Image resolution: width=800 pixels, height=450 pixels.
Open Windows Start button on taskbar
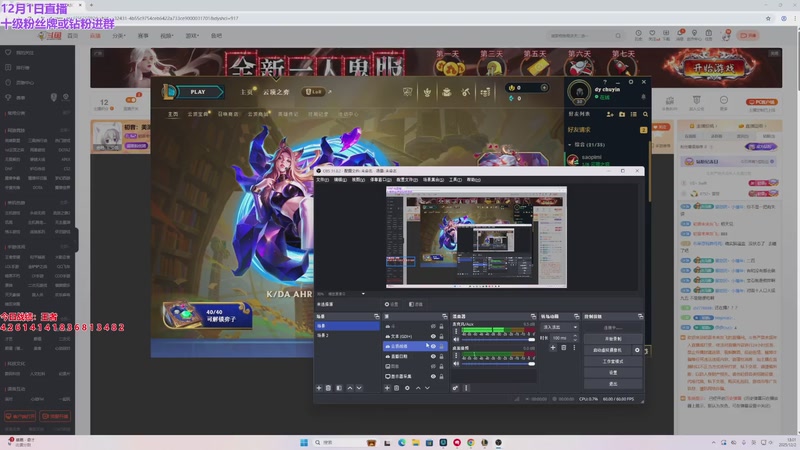(x=304, y=442)
